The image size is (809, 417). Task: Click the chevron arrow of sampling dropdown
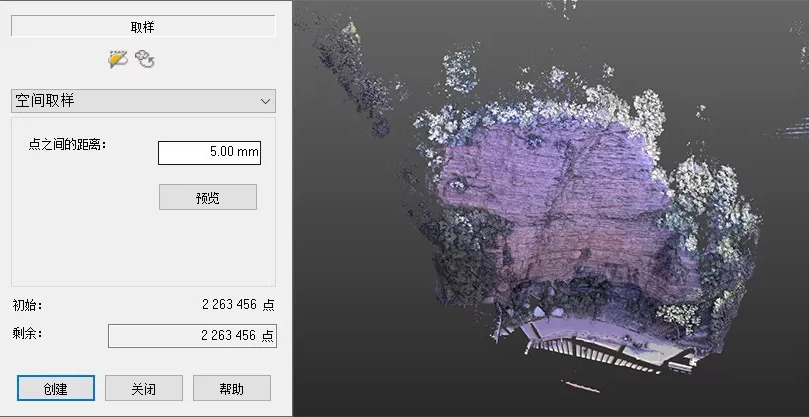tap(265, 101)
